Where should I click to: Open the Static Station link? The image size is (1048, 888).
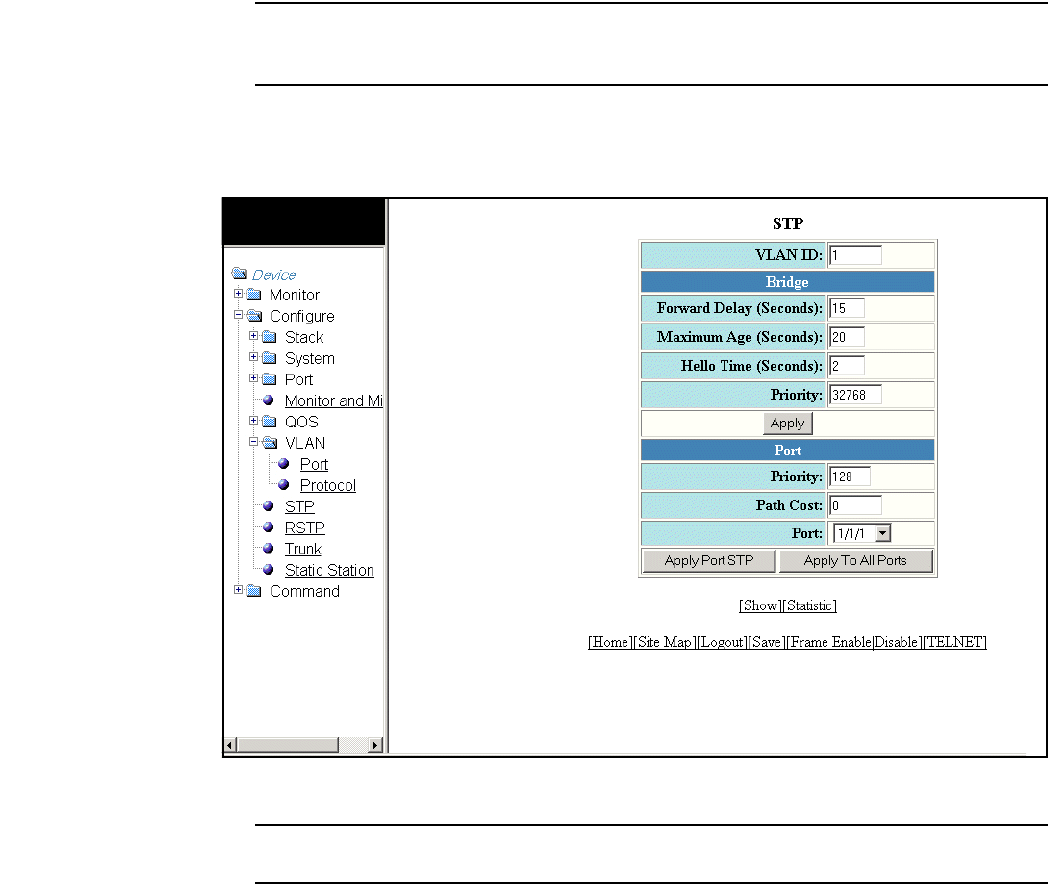point(329,571)
